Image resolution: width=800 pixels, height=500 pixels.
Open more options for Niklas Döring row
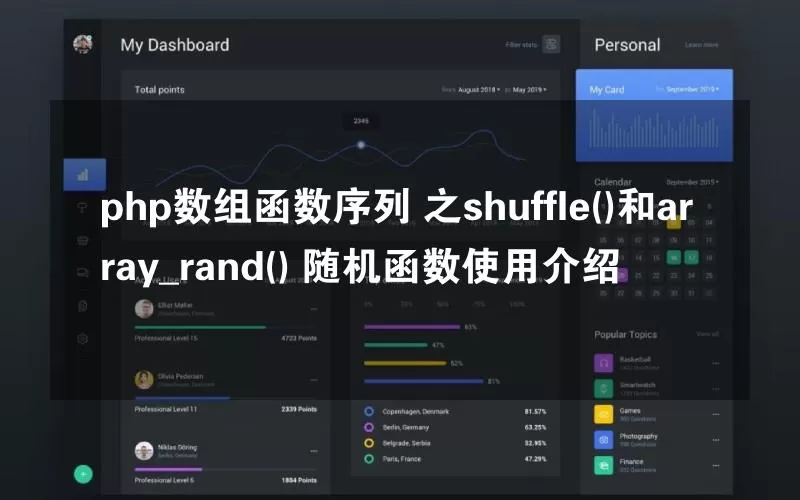pyautogui.click(x=313, y=451)
